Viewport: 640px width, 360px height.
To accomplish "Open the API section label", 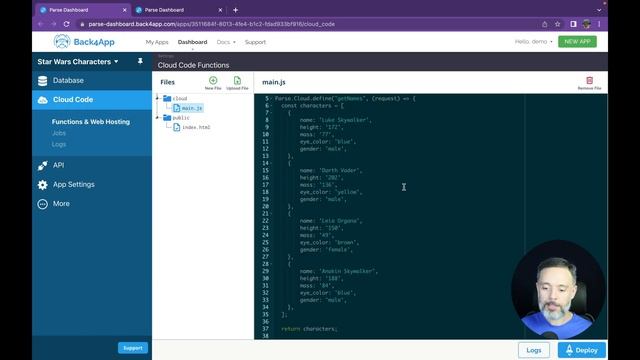I will tap(58, 165).
